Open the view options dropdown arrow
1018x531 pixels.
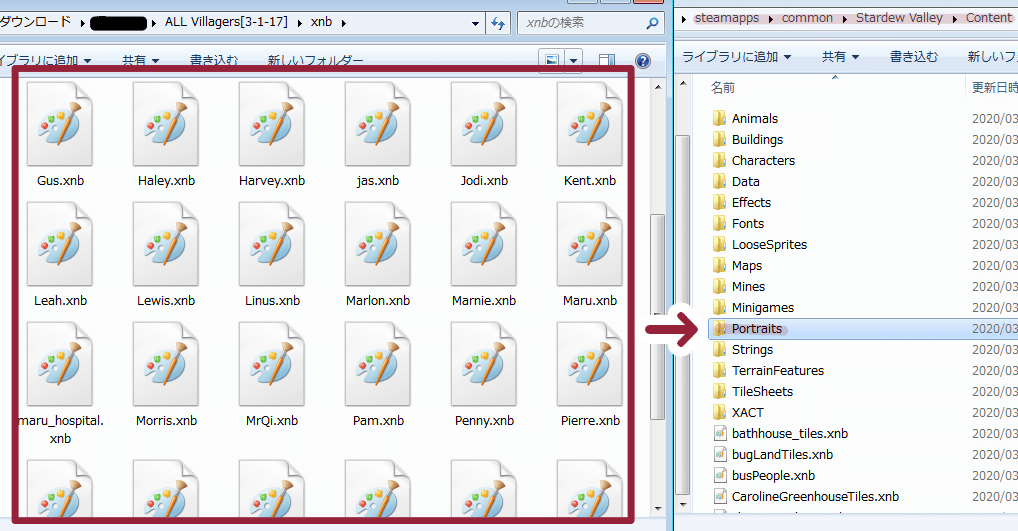pos(573,60)
